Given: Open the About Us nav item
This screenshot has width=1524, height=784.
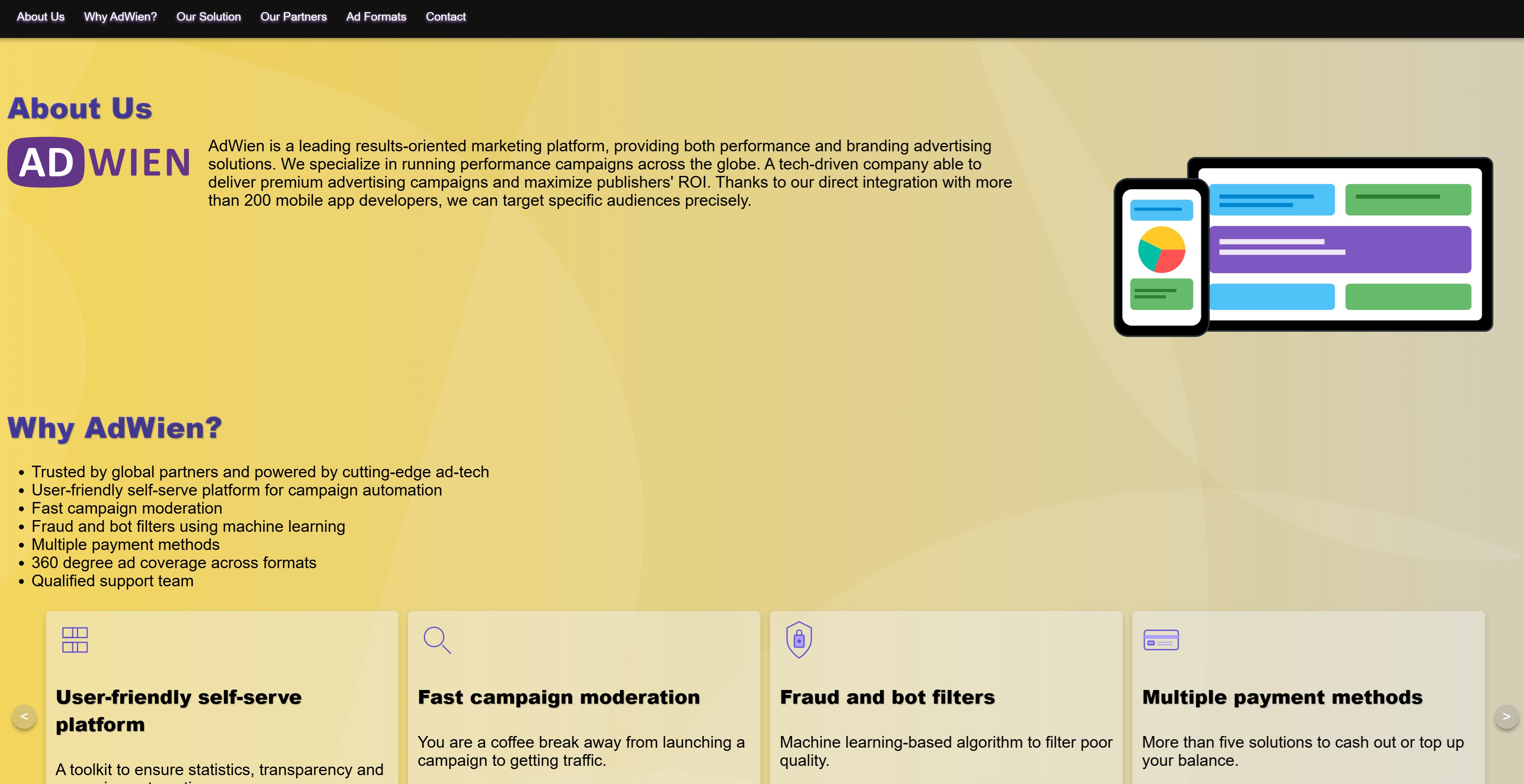Looking at the screenshot, I should 40,17.
